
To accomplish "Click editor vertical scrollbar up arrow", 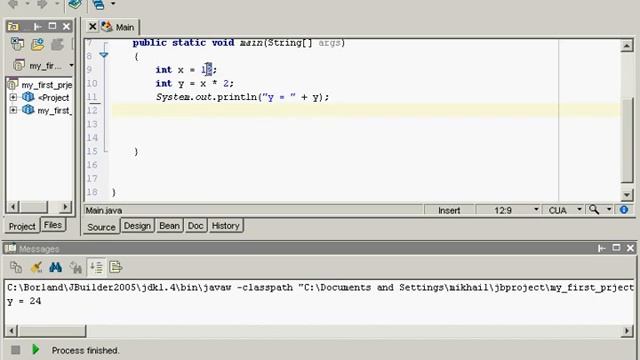I will pos(627,45).
